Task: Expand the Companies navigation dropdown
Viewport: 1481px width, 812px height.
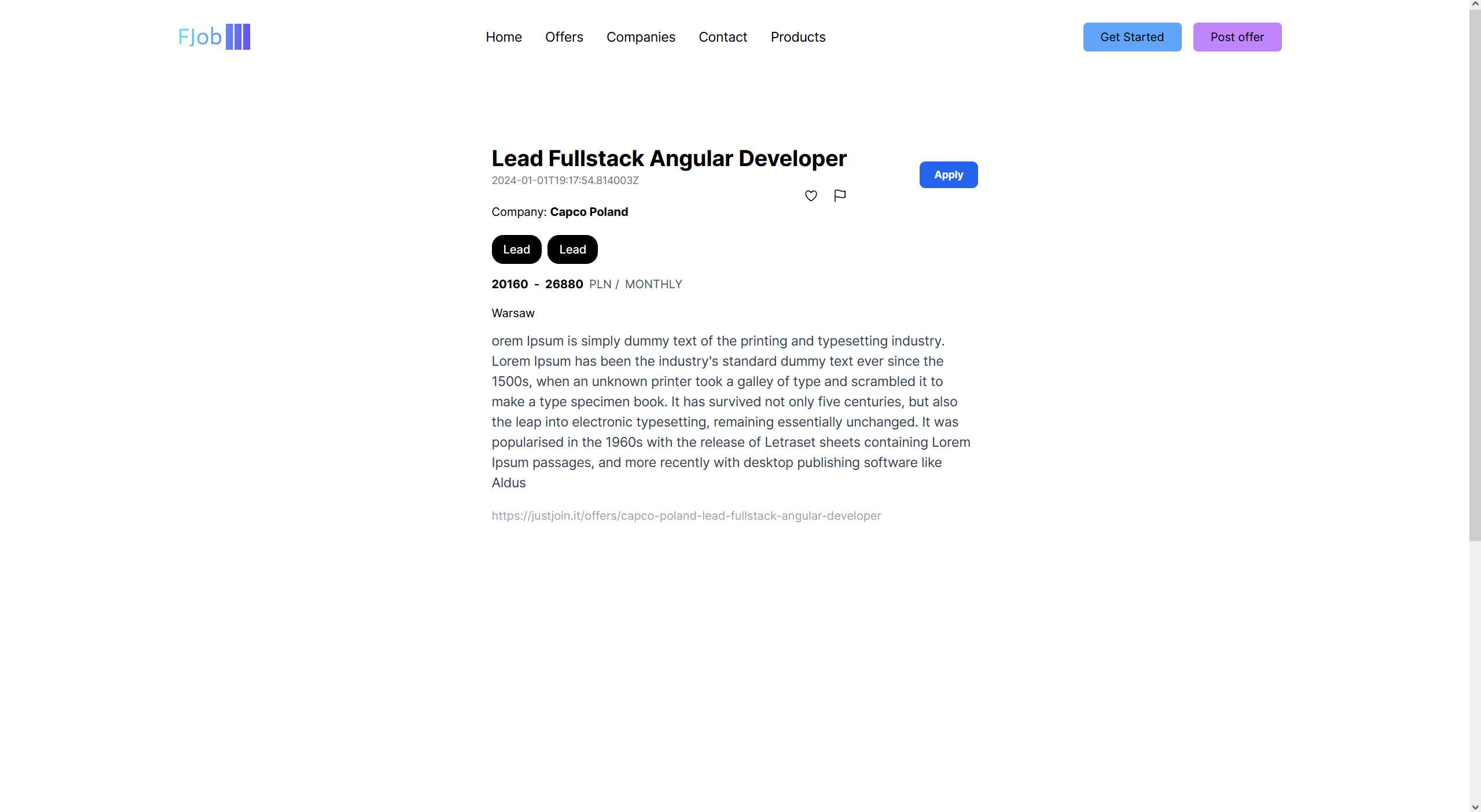Action: [641, 37]
